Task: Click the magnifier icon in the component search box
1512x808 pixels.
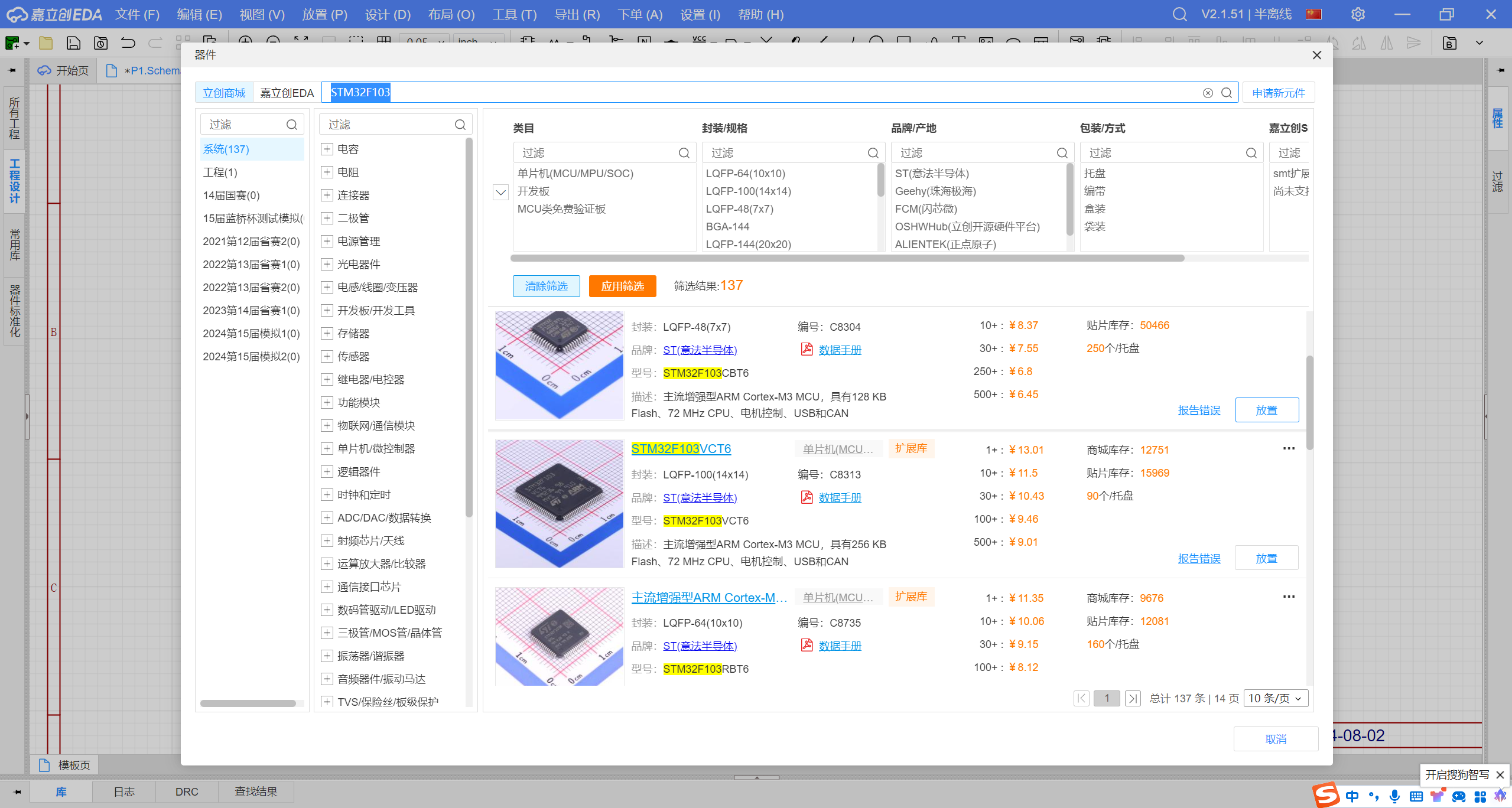Action: 1227,93
